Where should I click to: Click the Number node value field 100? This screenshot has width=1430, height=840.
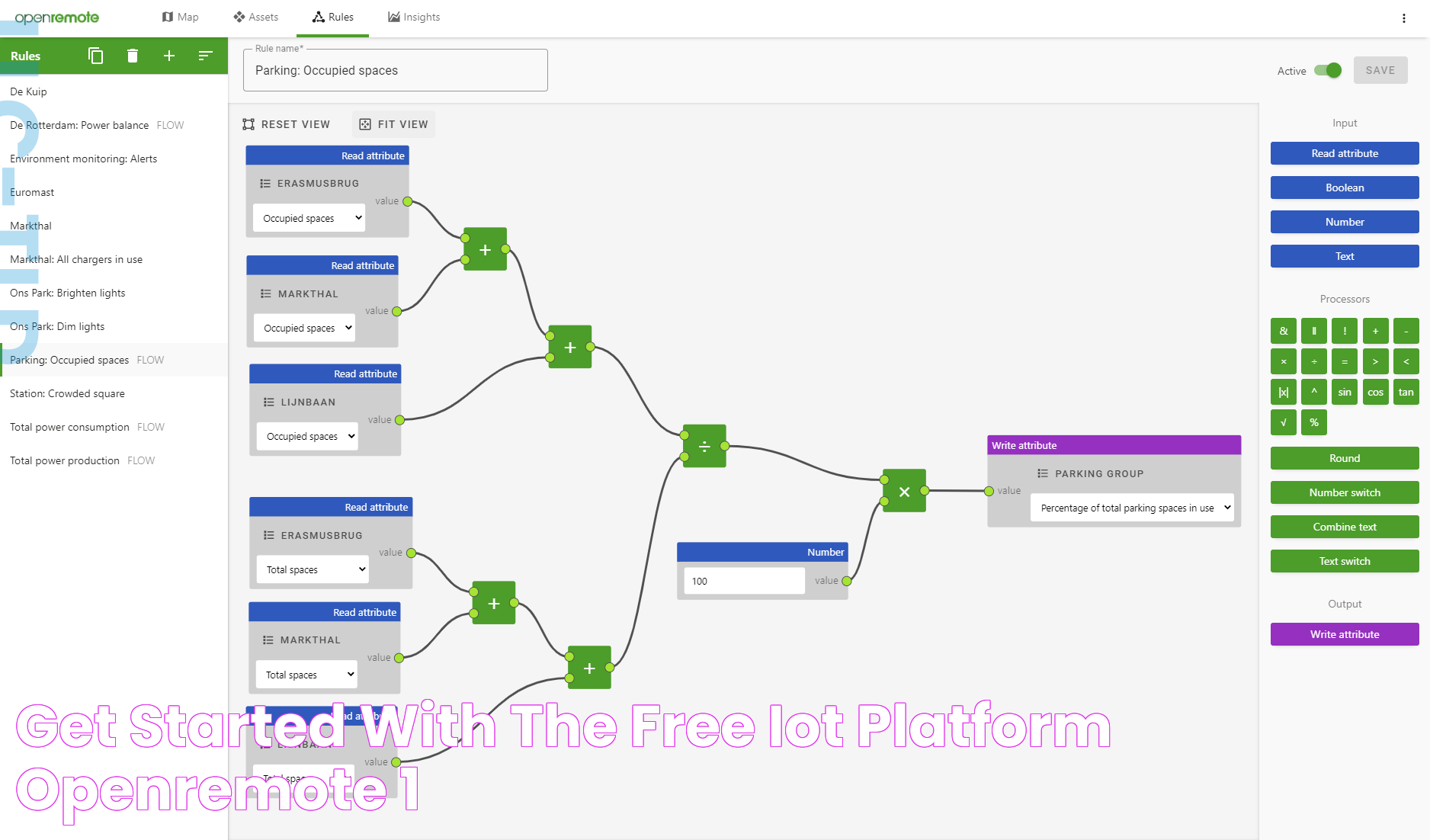(744, 581)
